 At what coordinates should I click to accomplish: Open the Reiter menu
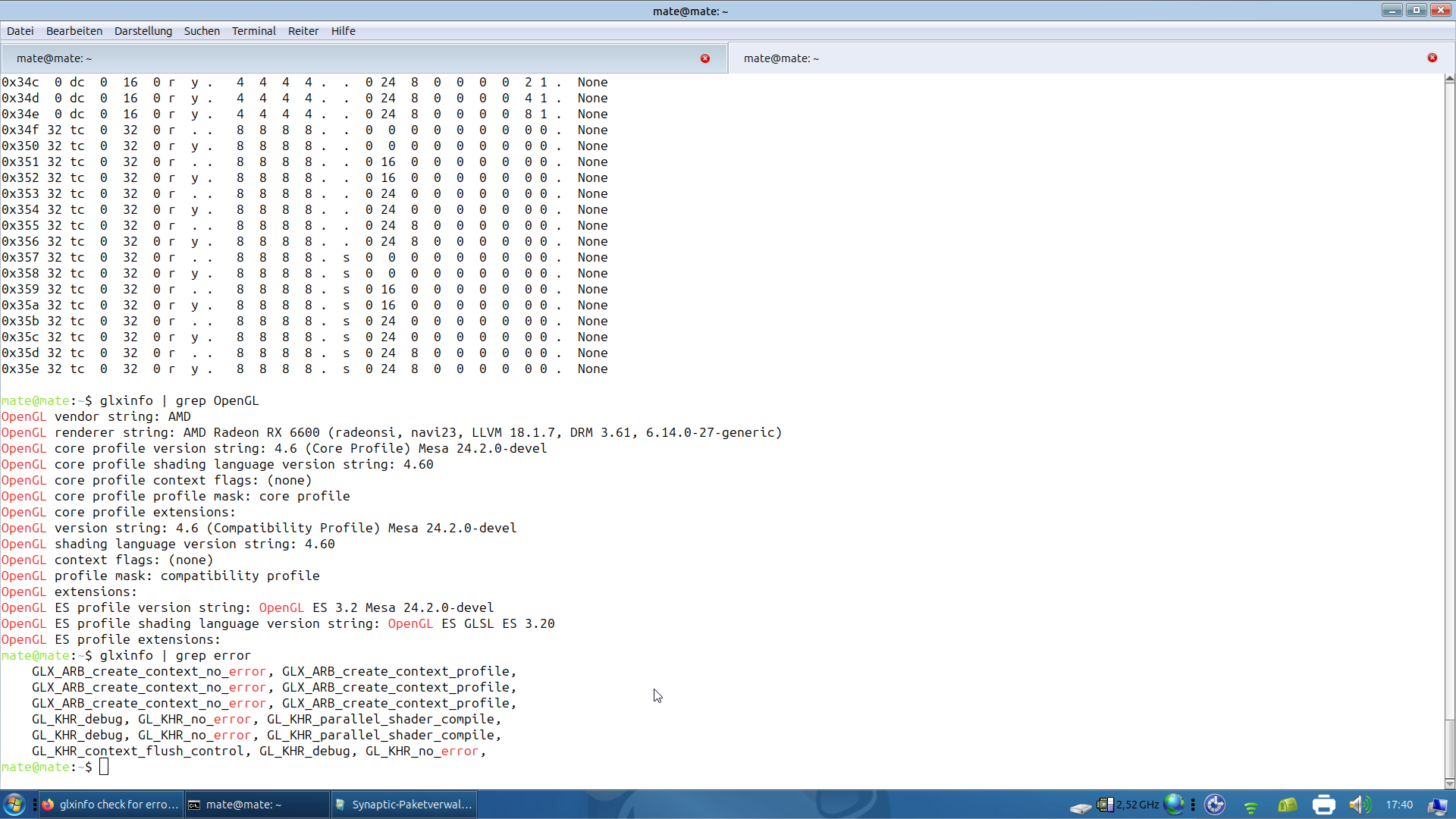303,31
